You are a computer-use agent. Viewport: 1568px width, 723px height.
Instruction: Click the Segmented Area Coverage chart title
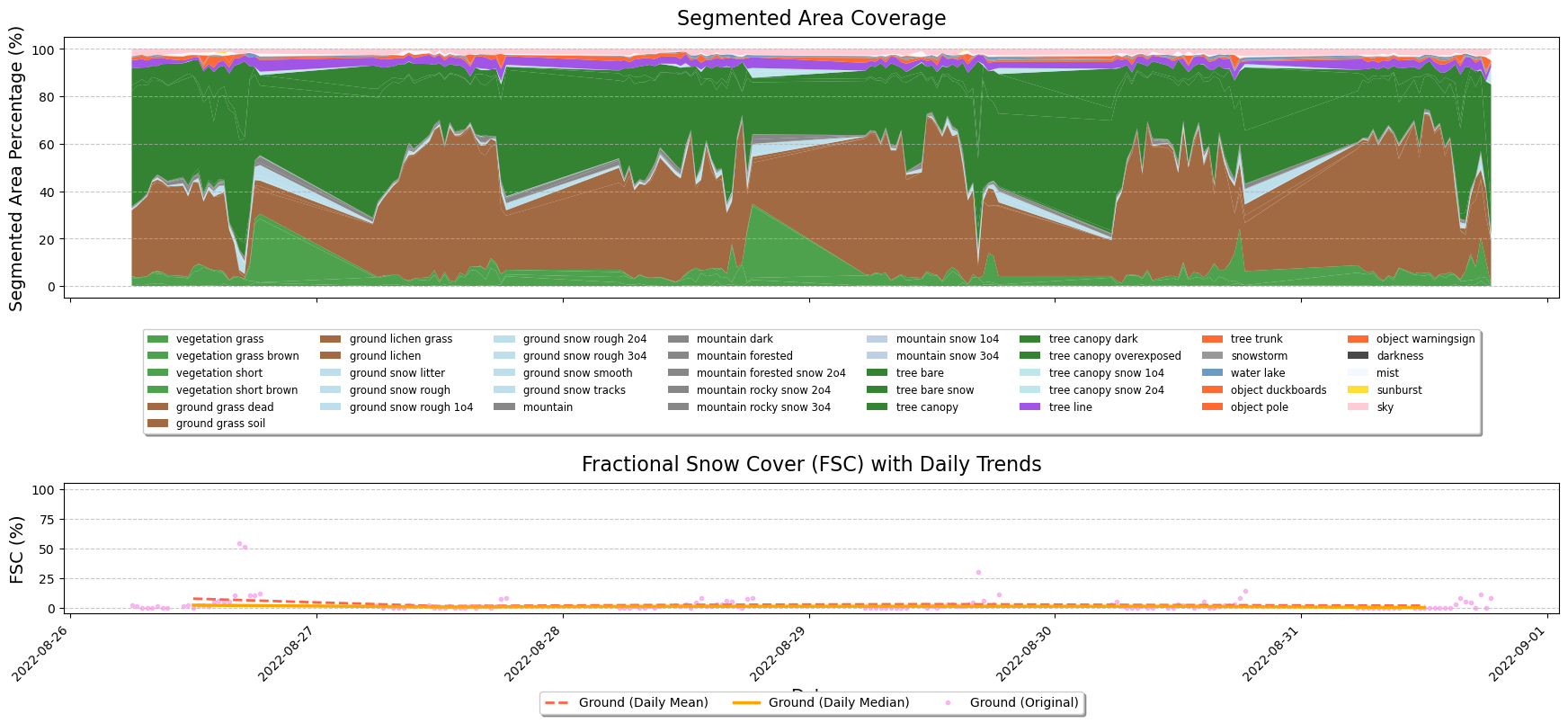(x=811, y=19)
